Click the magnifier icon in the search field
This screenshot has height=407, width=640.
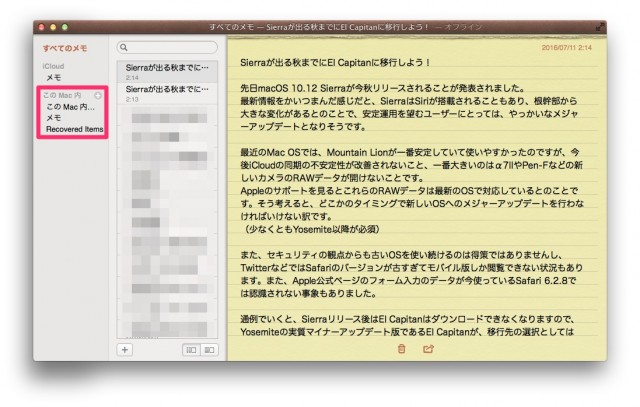tap(124, 48)
